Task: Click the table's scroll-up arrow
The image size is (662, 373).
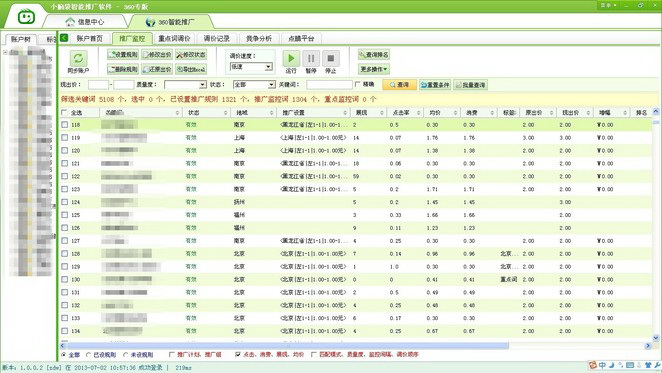Action: click(x=656, y=112)
